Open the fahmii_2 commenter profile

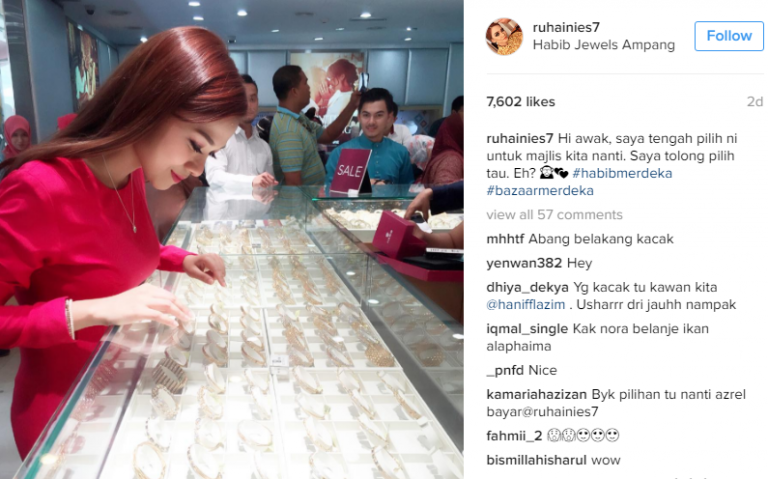pyautogui.click(x=514, y=435)
